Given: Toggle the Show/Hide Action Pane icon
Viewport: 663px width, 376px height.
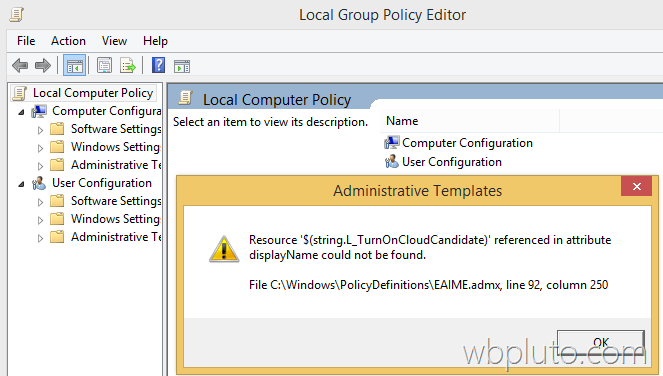Looking at the screenshot, I should pos(182,66).
